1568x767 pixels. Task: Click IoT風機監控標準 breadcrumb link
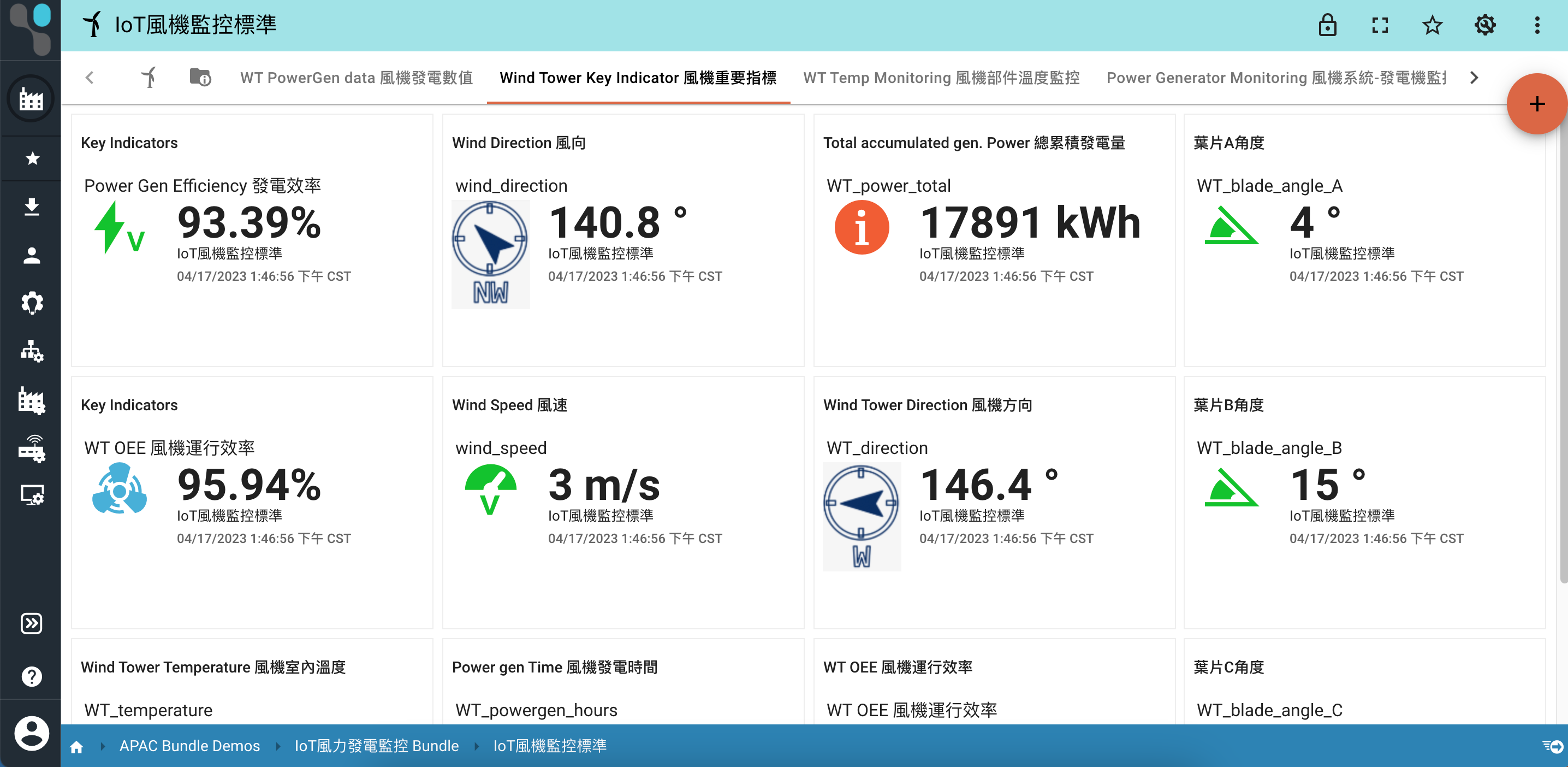tap(550, 746)
